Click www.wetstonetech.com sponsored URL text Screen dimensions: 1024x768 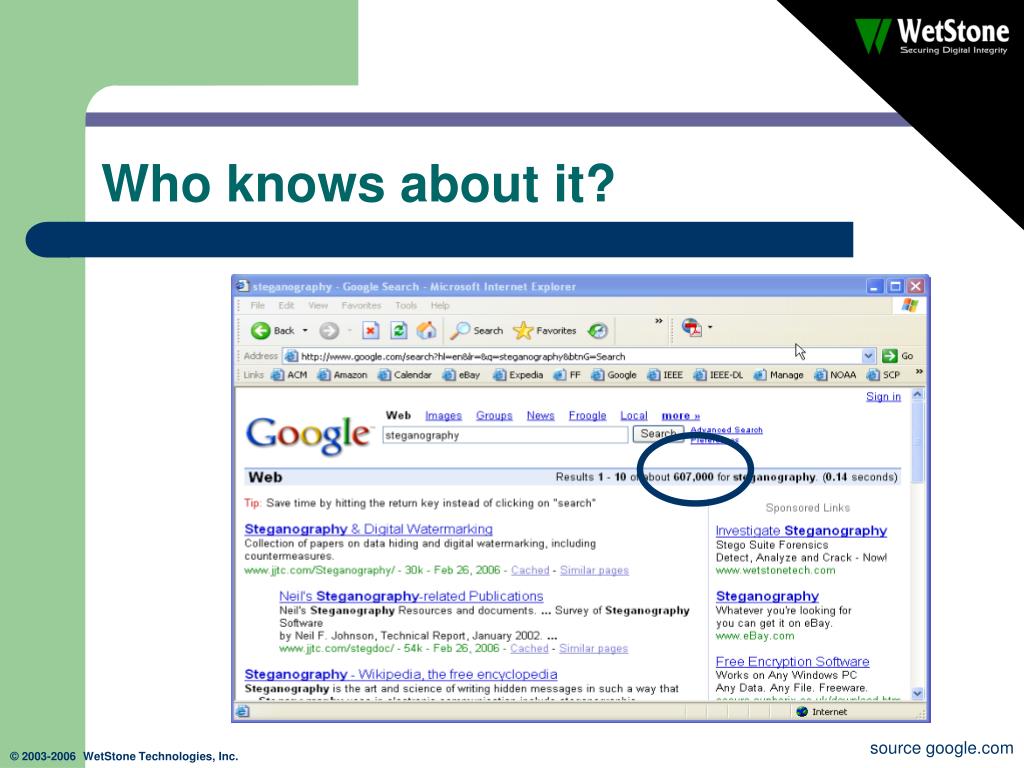tap(775, 570)
